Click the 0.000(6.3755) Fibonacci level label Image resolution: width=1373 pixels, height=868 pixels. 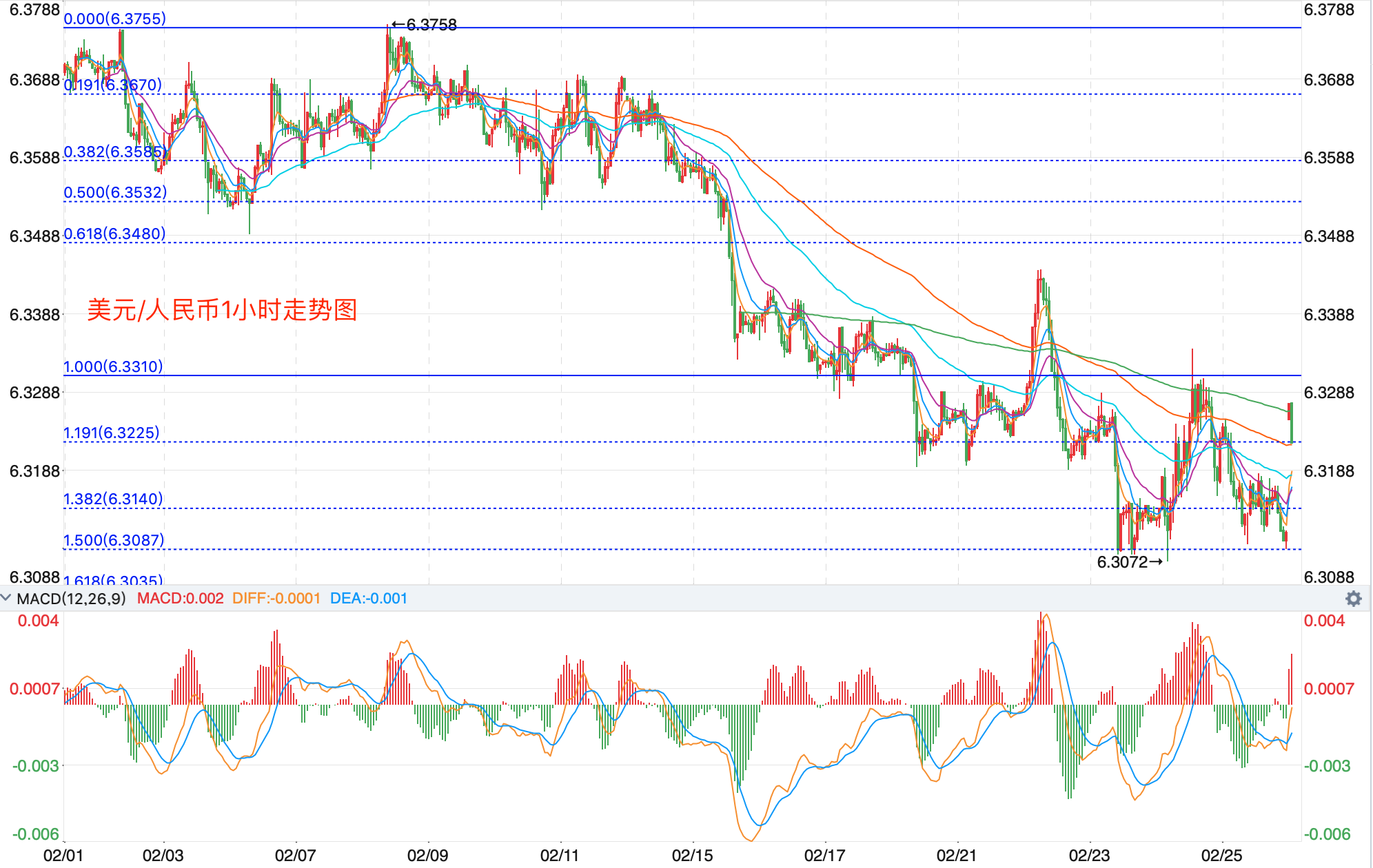coord(114,19)
